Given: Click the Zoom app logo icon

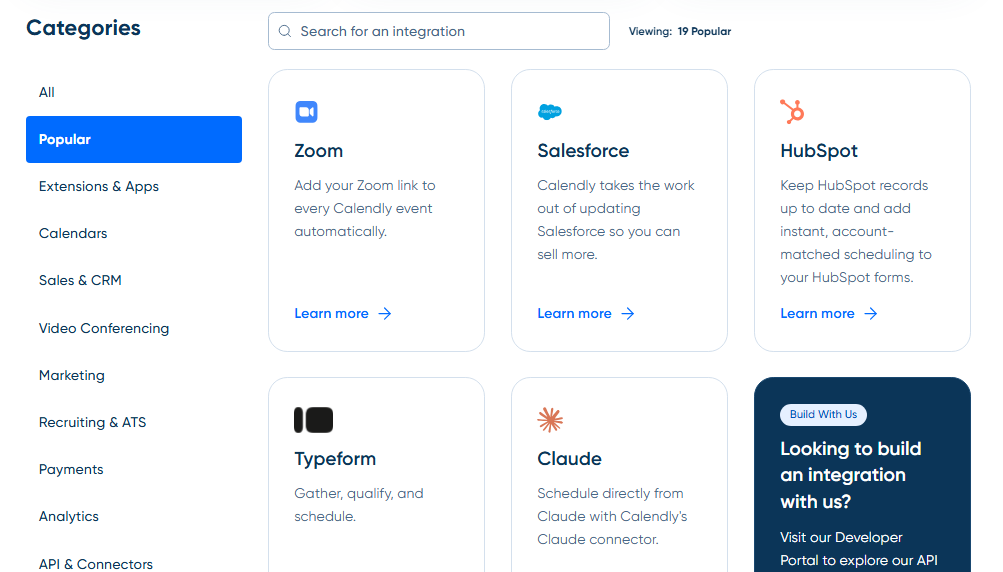Looking at the screenshot, I should coord(306,112).
